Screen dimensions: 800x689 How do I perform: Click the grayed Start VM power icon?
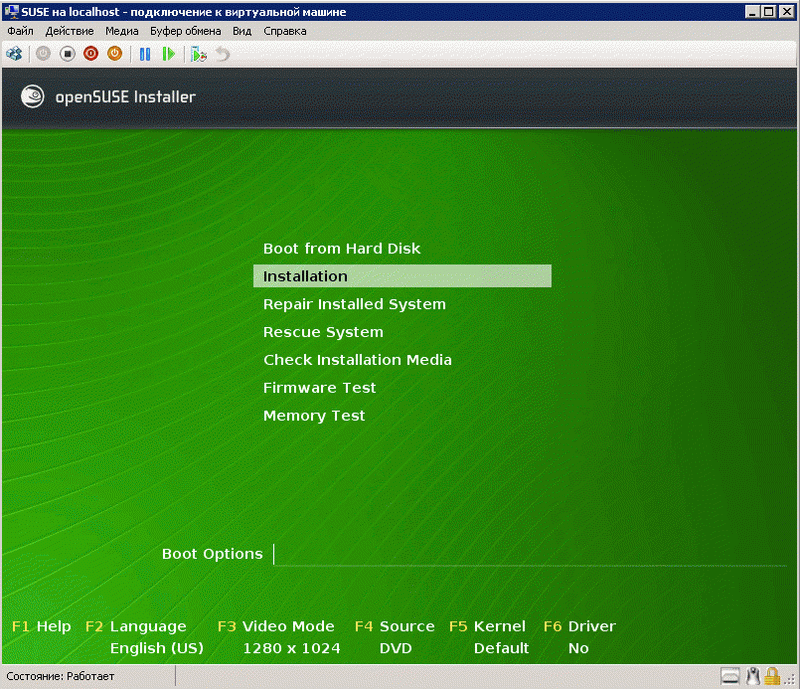(43, 54)
